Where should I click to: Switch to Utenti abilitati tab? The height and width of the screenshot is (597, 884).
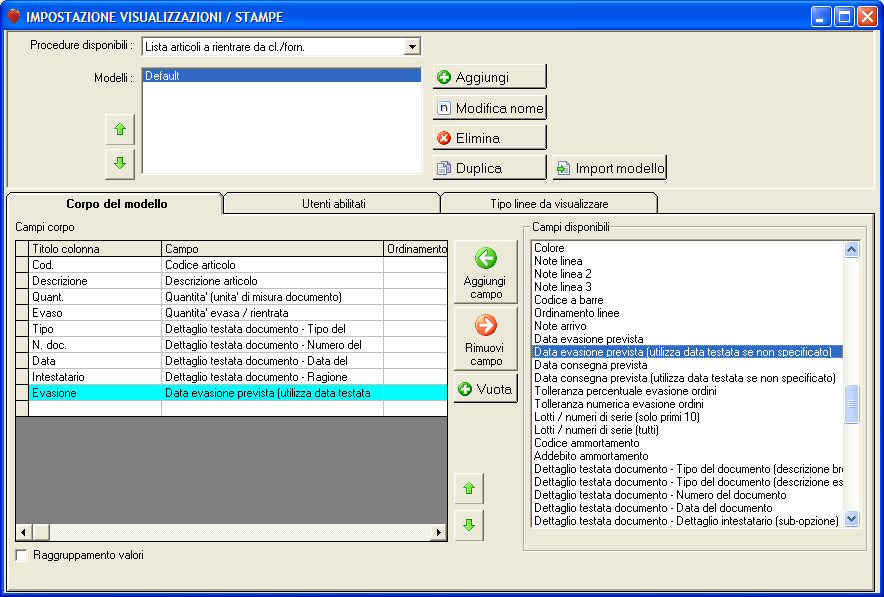[x=333, y=204]
